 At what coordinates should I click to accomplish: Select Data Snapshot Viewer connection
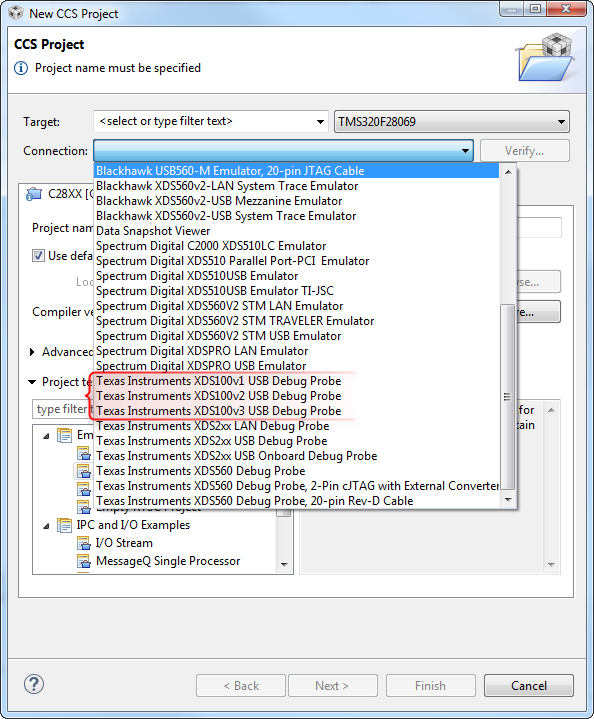(296, 231)
